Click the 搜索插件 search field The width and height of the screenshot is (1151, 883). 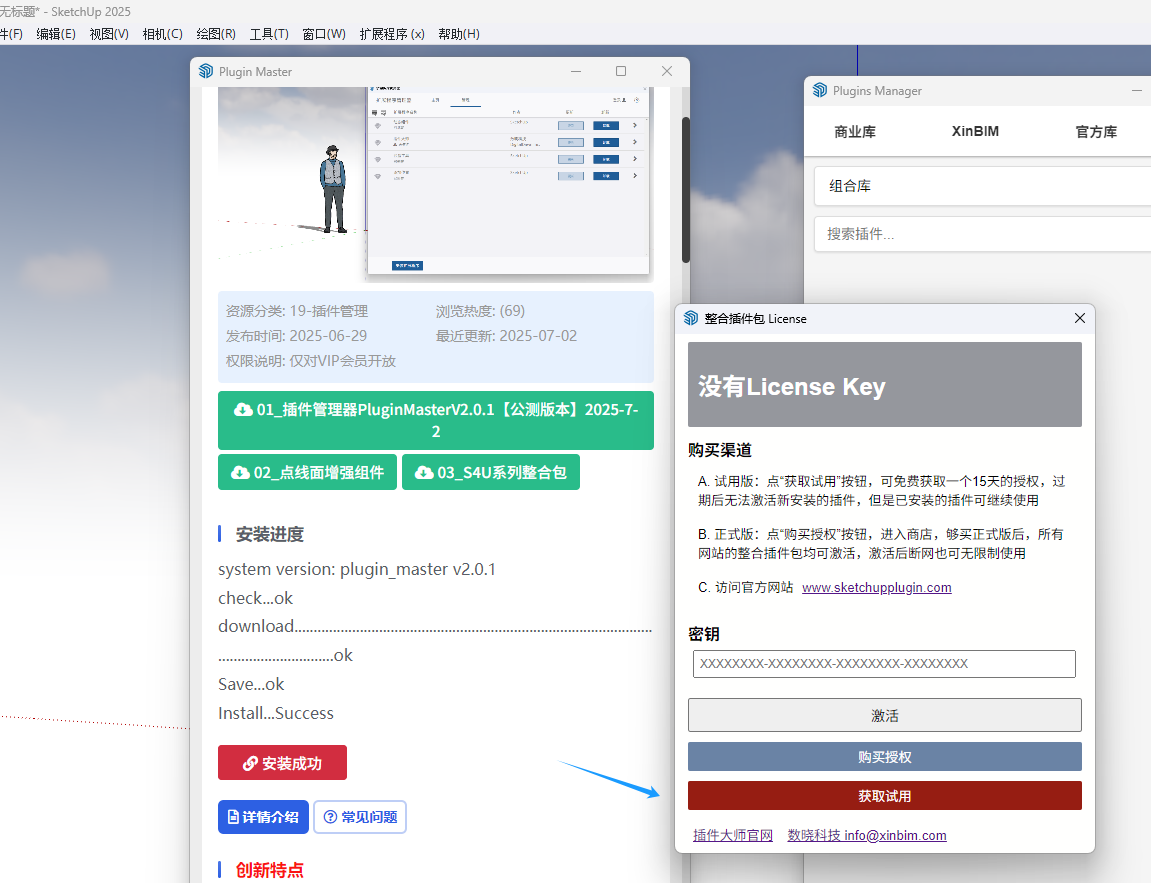[980, 234]
